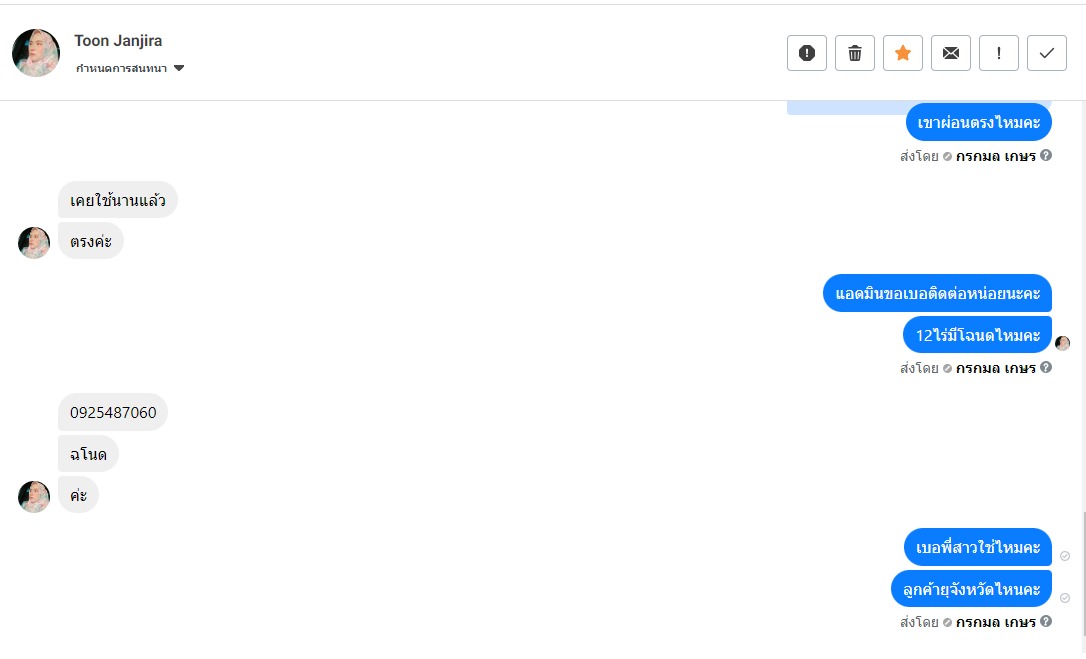Mark conversation done with the checkmark icon
Image resolution: width=1086 pixels, height=659 pixels.
pos(1047,53)
